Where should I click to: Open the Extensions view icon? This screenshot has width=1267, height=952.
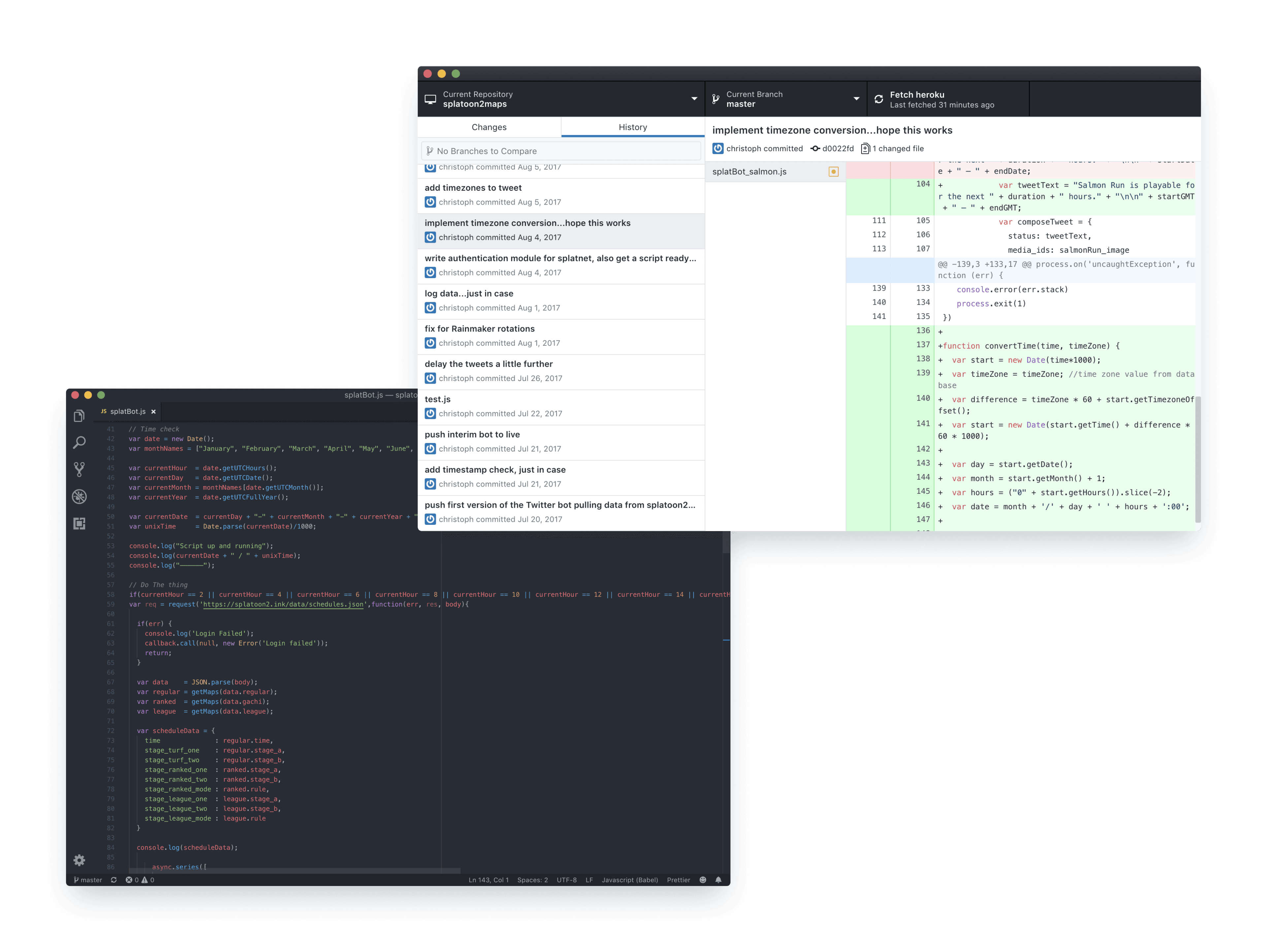click(x=79, y=523)
